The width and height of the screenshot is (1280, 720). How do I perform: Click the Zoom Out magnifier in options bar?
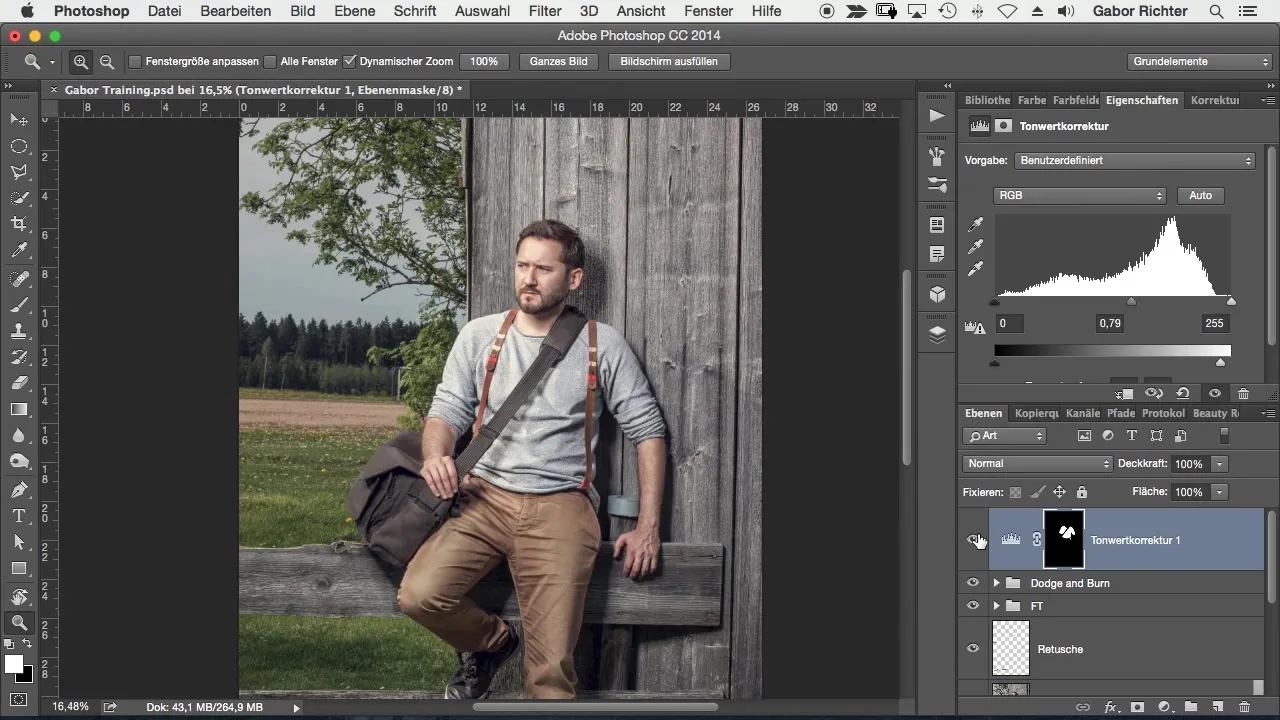tap(107, 62)
